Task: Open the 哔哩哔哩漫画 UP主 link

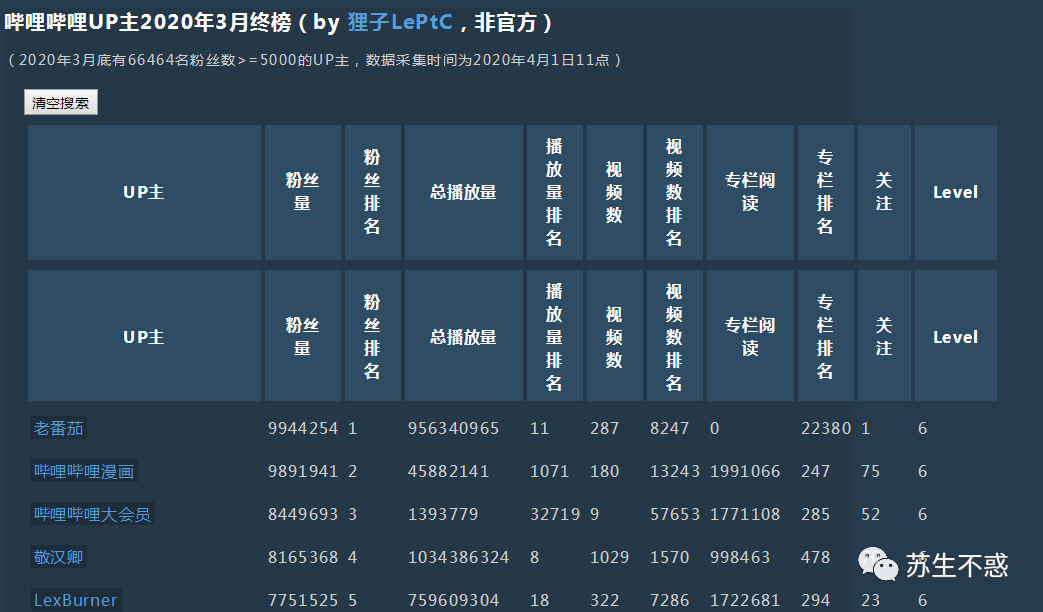Action: [84, 471]
